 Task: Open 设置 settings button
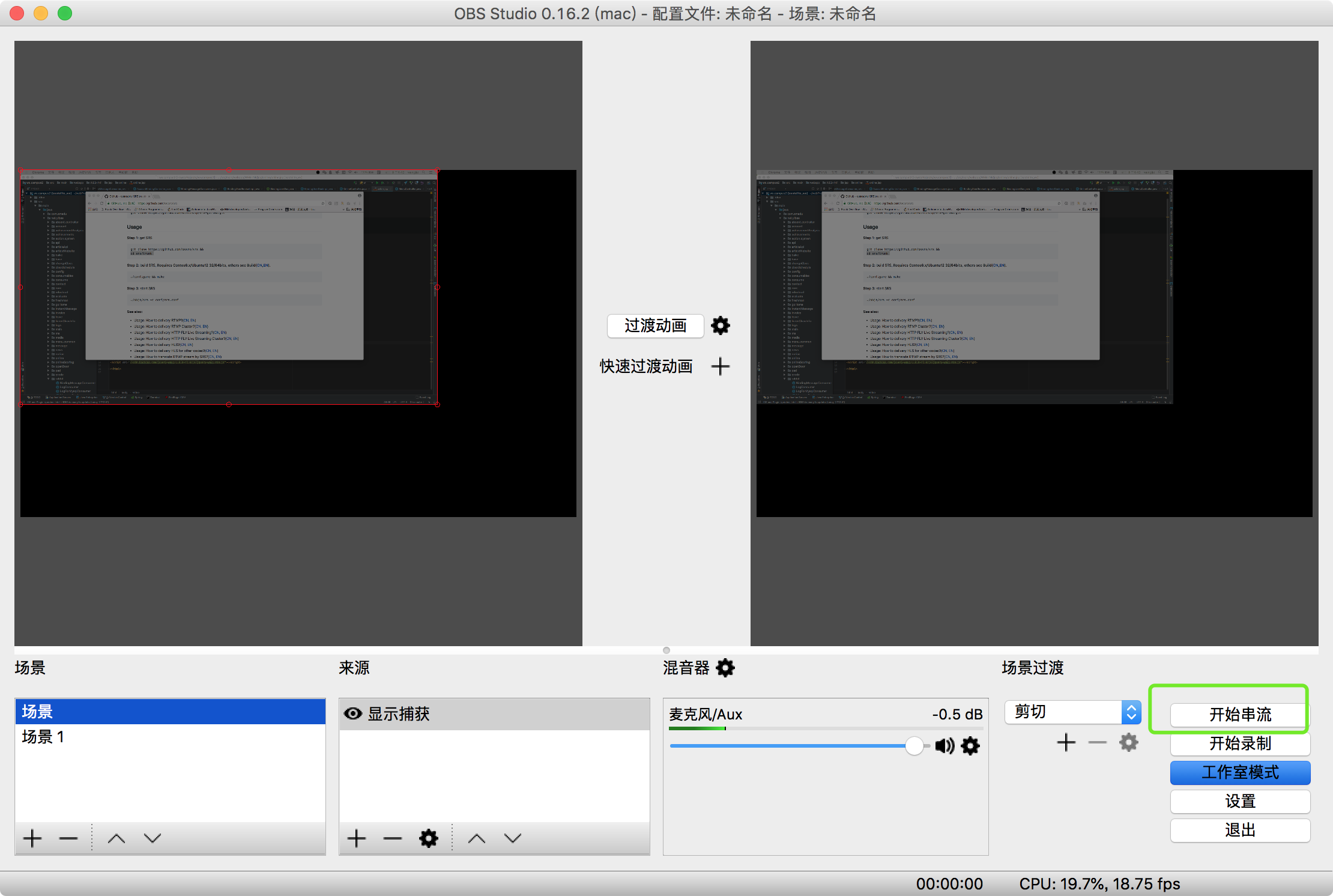tap(1240, 801)
